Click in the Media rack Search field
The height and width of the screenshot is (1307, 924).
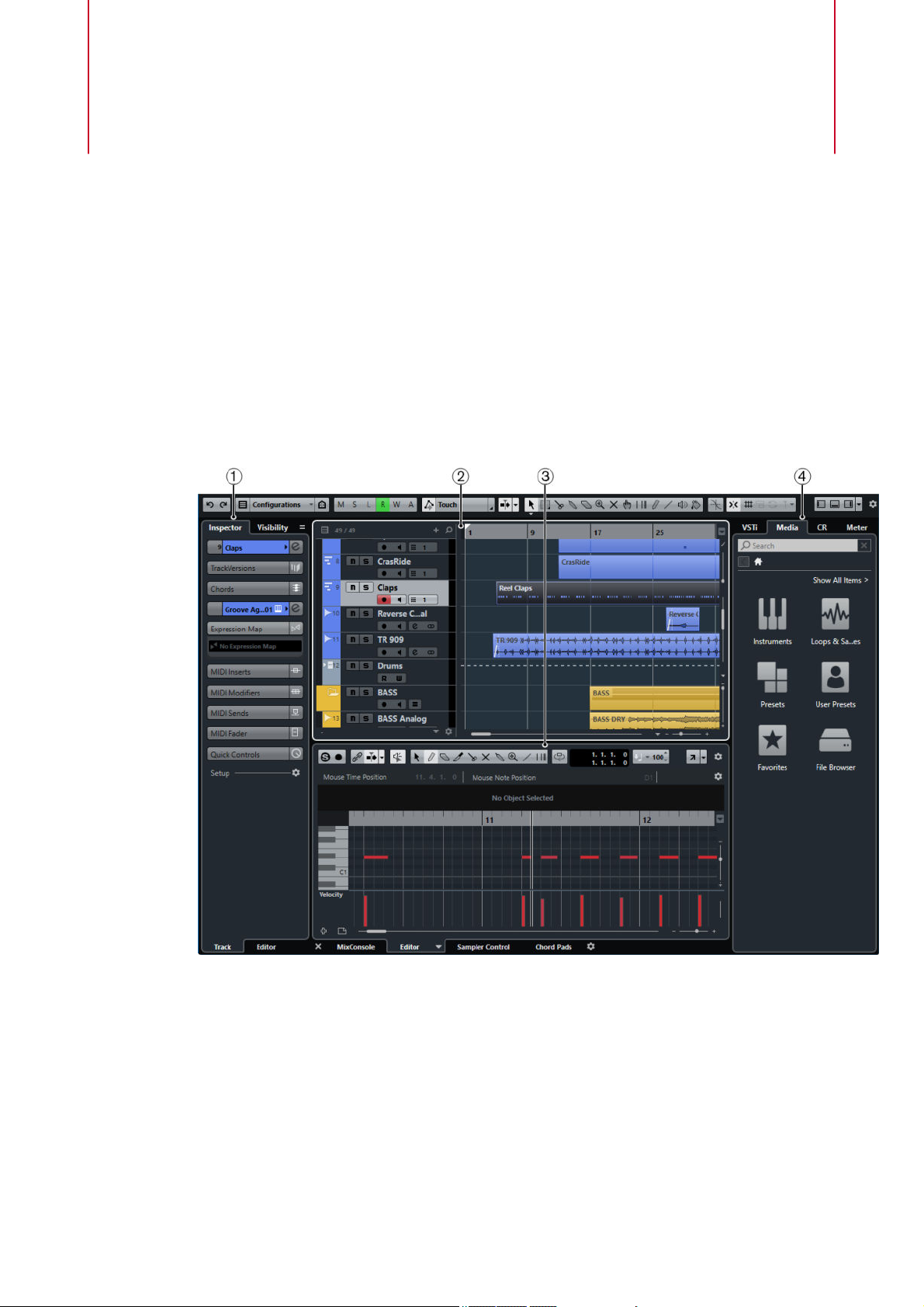click(798, 545)
